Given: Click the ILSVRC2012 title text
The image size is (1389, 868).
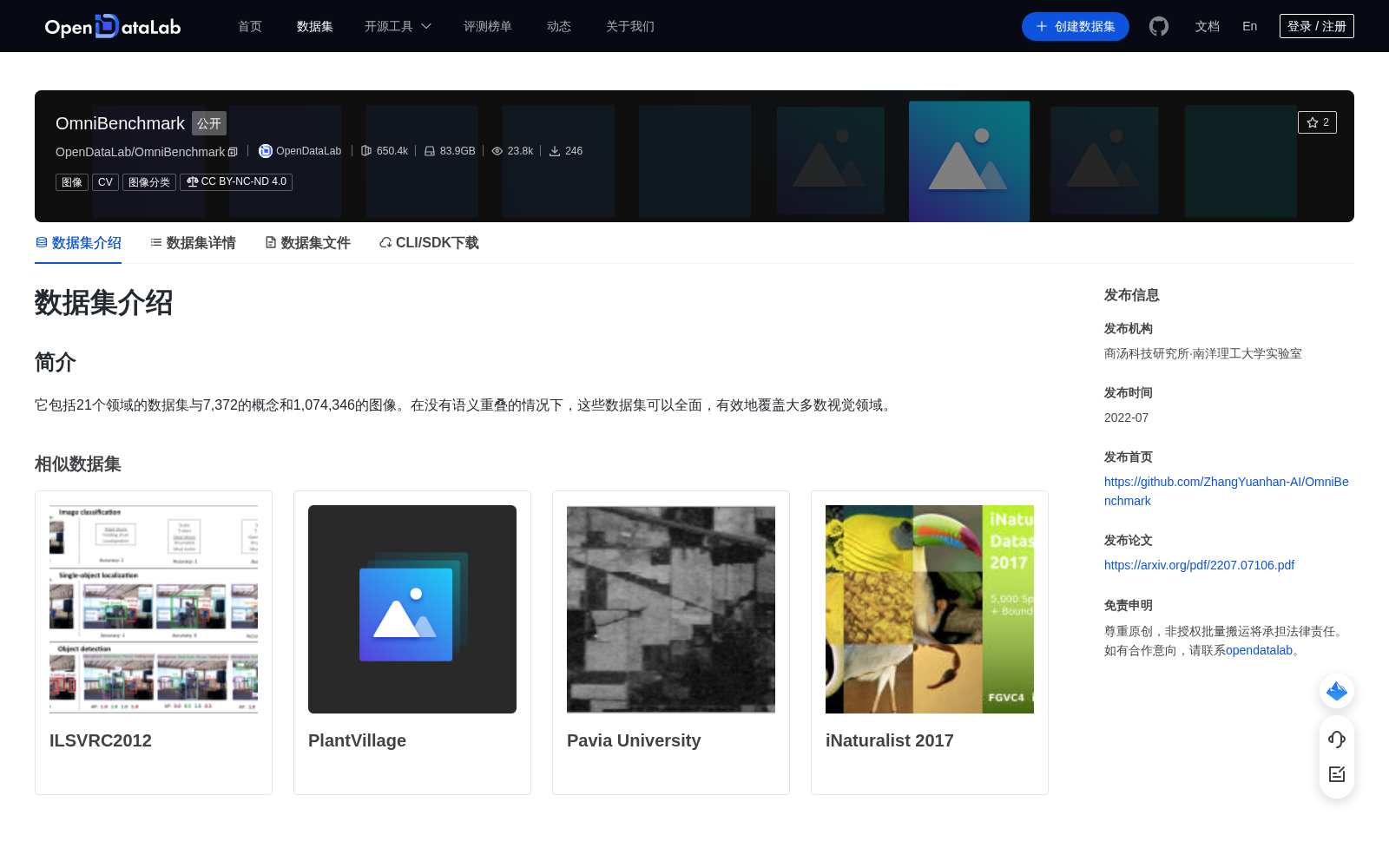Looking at the screenshot, I should point(101,740).
